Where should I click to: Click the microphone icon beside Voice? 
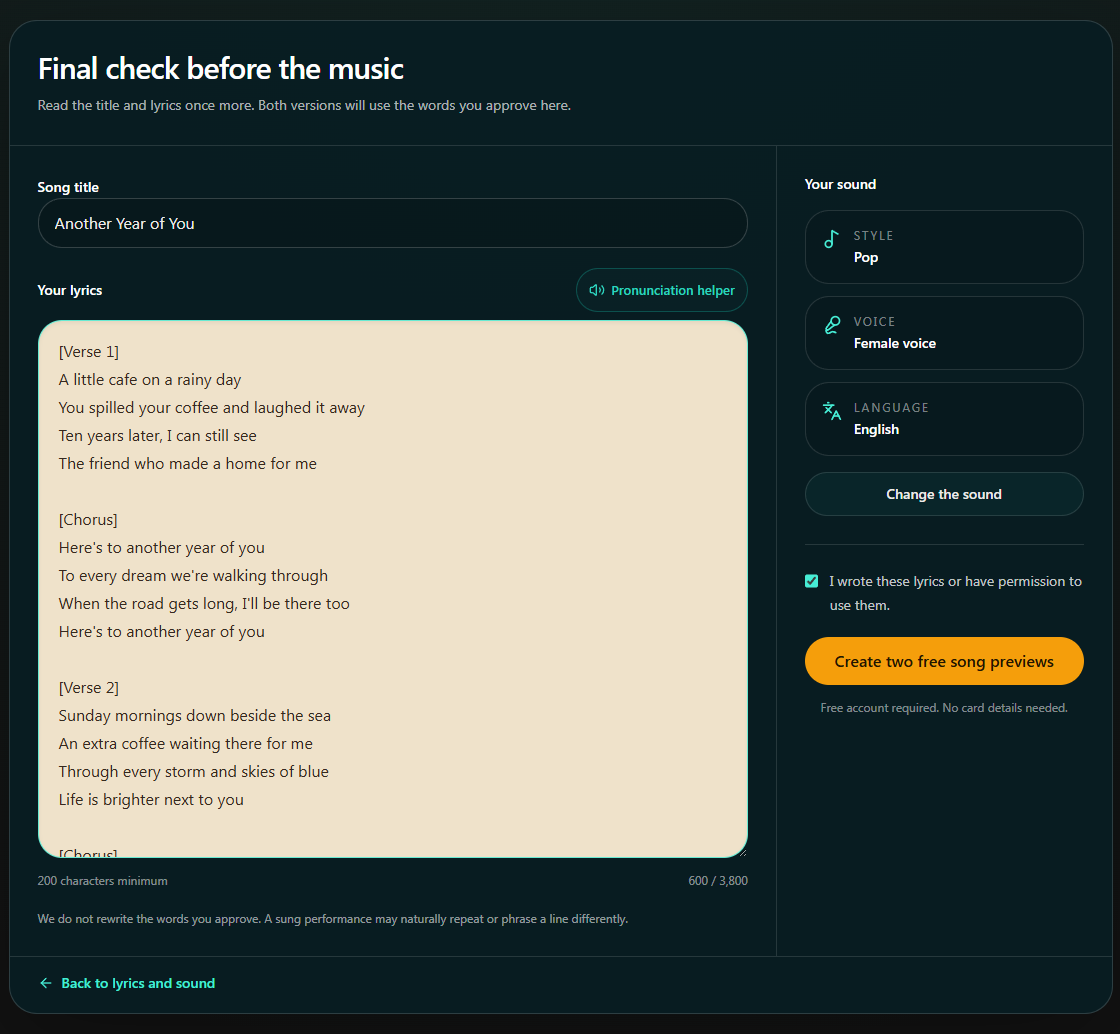(x=832, y=325)
